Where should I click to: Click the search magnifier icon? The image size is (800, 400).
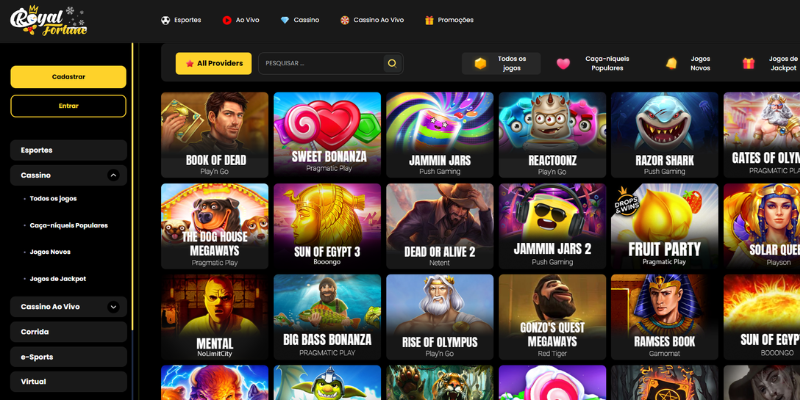pyautogui.click(x=392, y=63)
